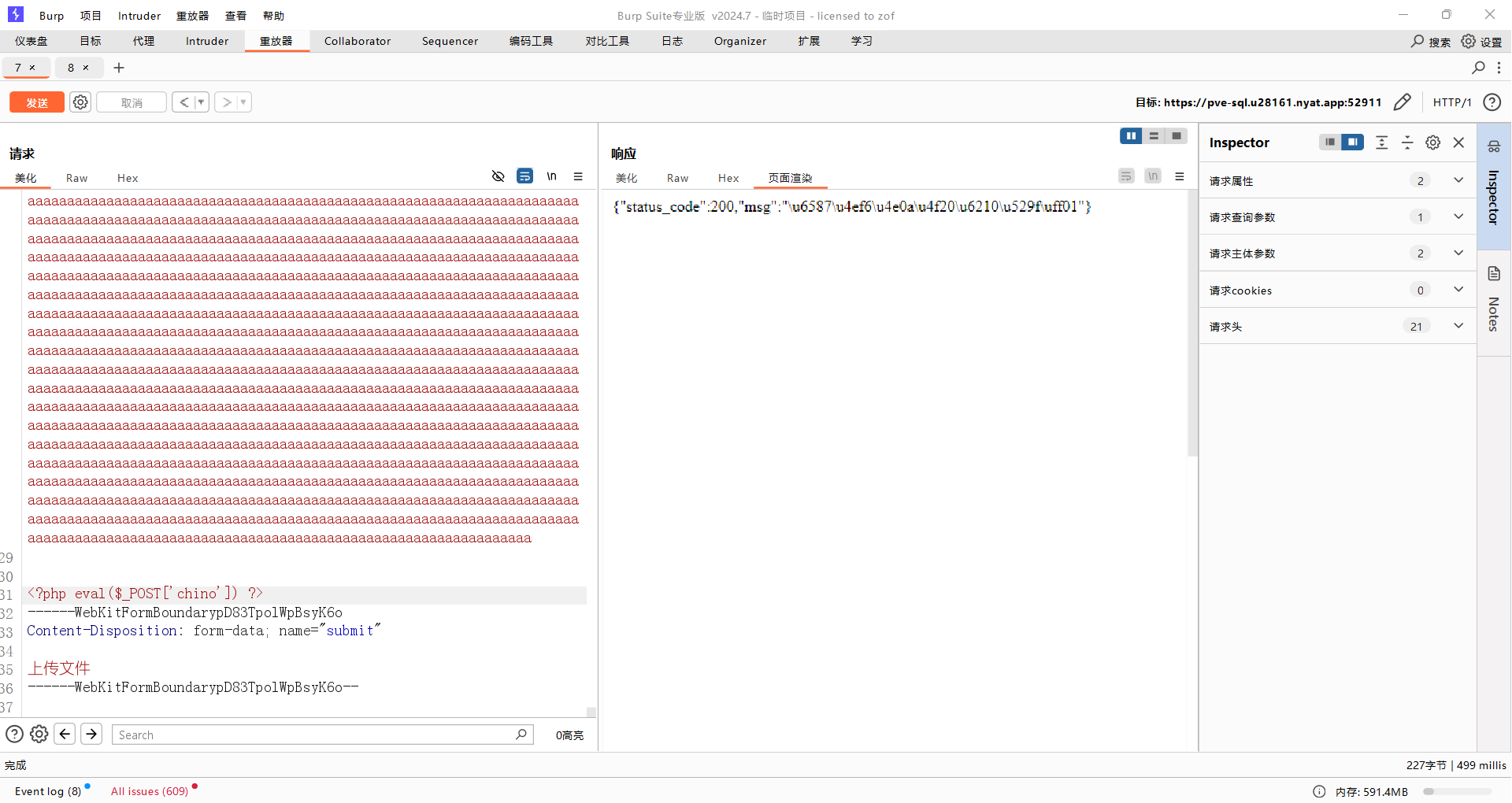Open 设置 settings from top bar
Screen dimensions: 1512x803
(x=1481, y=42)
